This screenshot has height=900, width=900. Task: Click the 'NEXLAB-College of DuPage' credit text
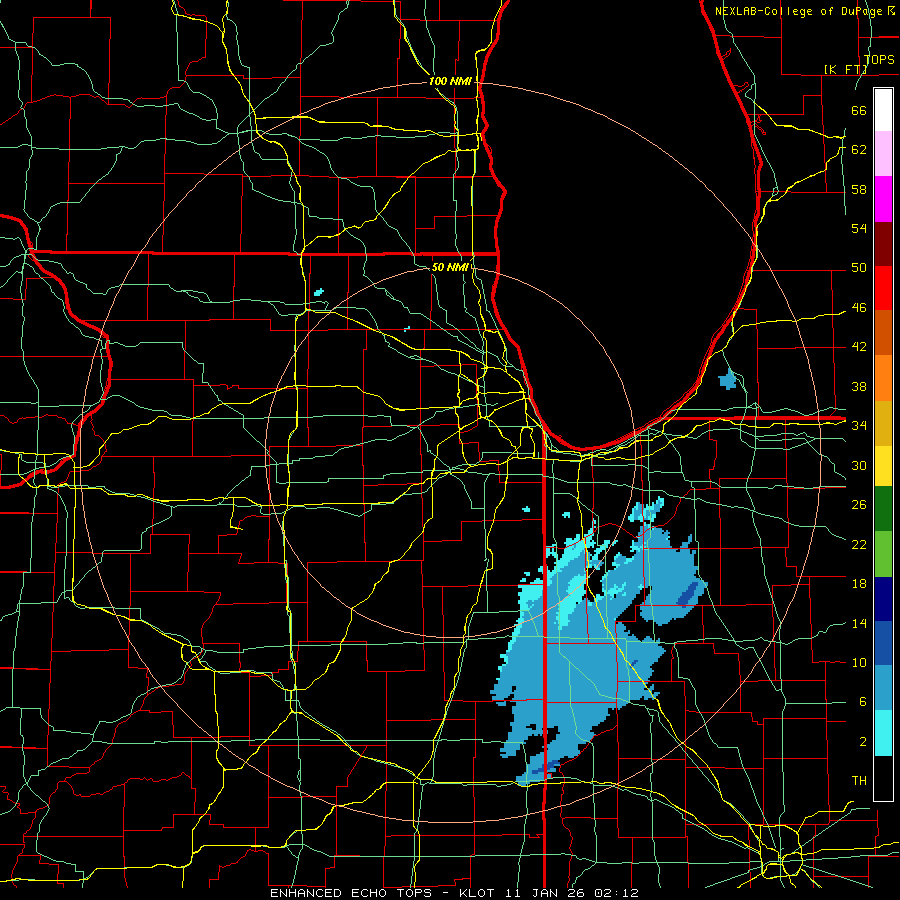pos(800,11)
